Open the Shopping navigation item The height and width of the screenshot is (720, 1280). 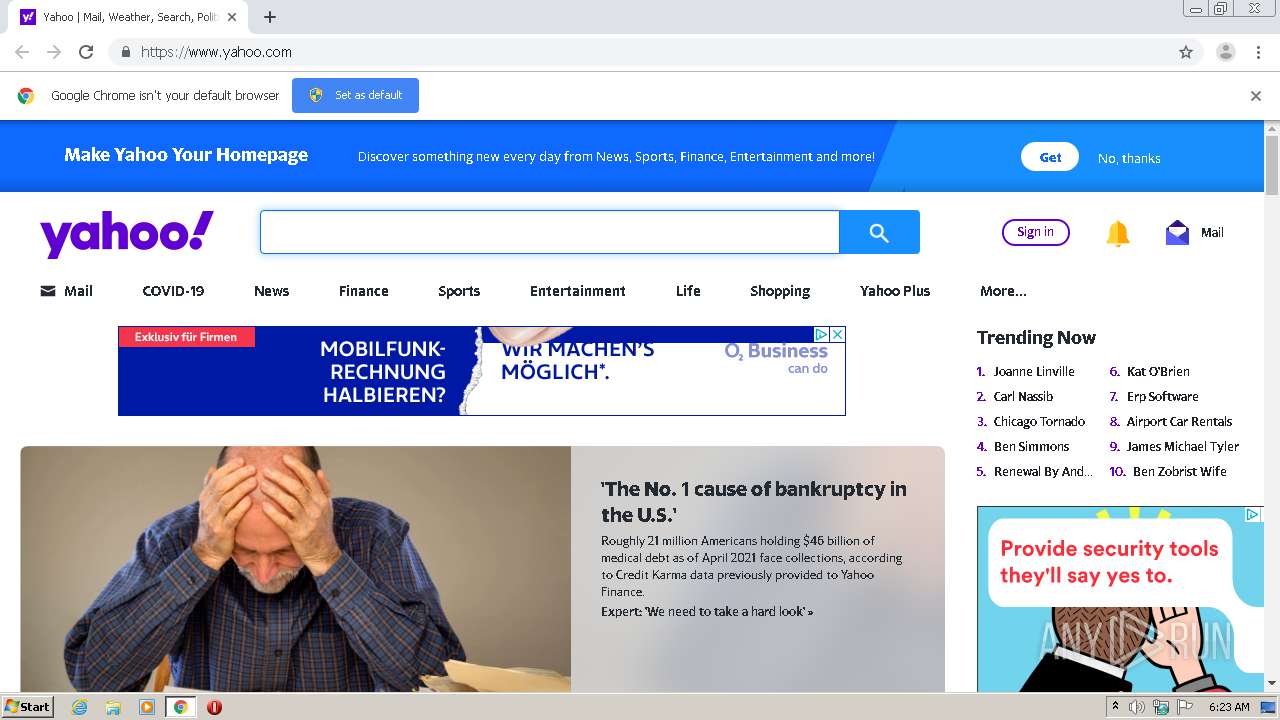(x=780, y=291)
